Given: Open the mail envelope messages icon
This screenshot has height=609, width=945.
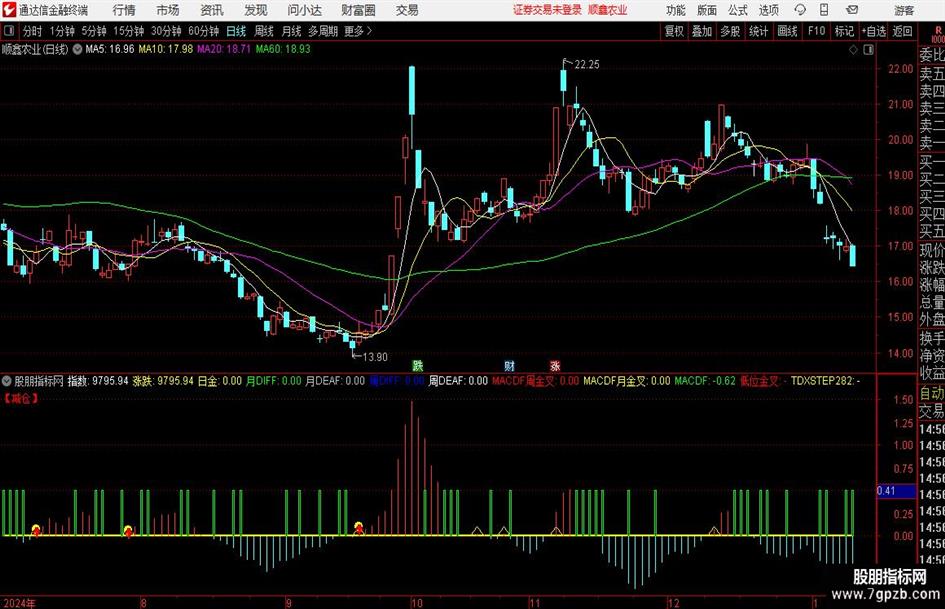Looking at the screenshot, I should point(852,10).
